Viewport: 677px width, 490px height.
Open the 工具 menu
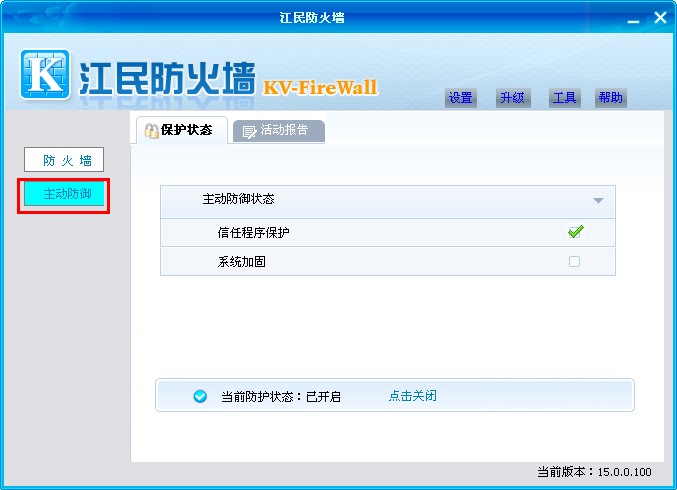[564, 98]
